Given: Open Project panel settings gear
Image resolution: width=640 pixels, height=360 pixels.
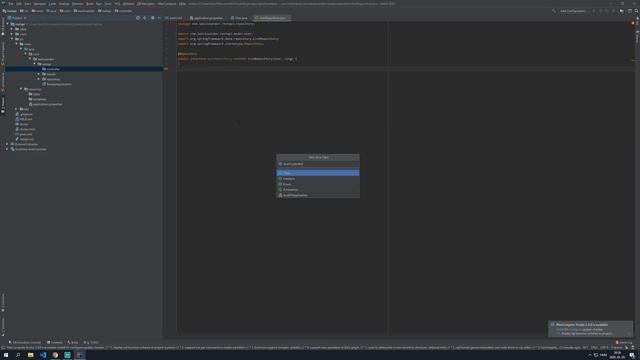Looking at the screenshot, I should tap(153, 18).
